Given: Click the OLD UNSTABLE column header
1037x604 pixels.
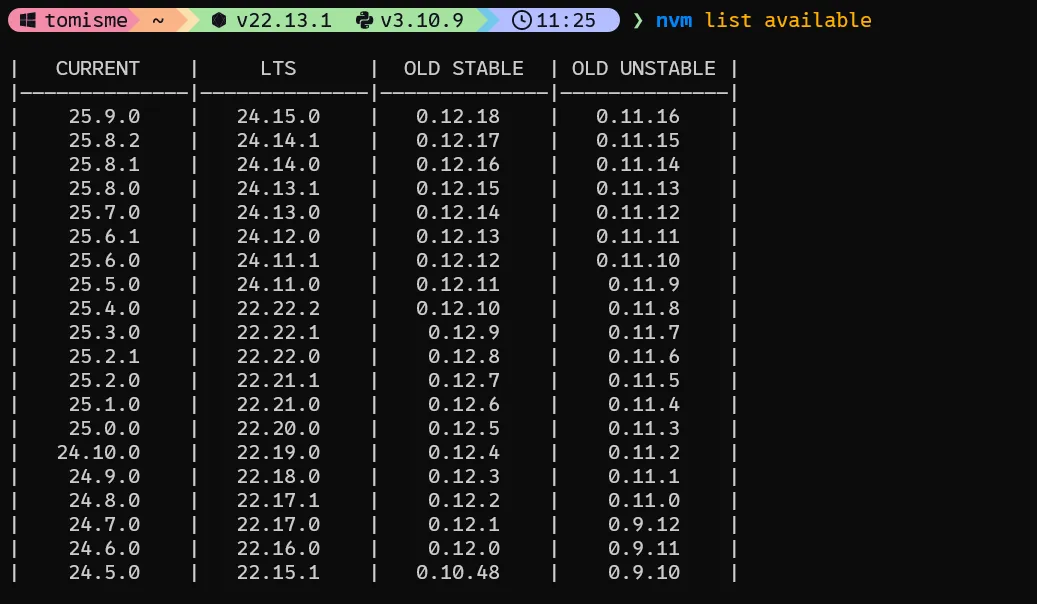Looking at the screenshot, I should [644, 69].
